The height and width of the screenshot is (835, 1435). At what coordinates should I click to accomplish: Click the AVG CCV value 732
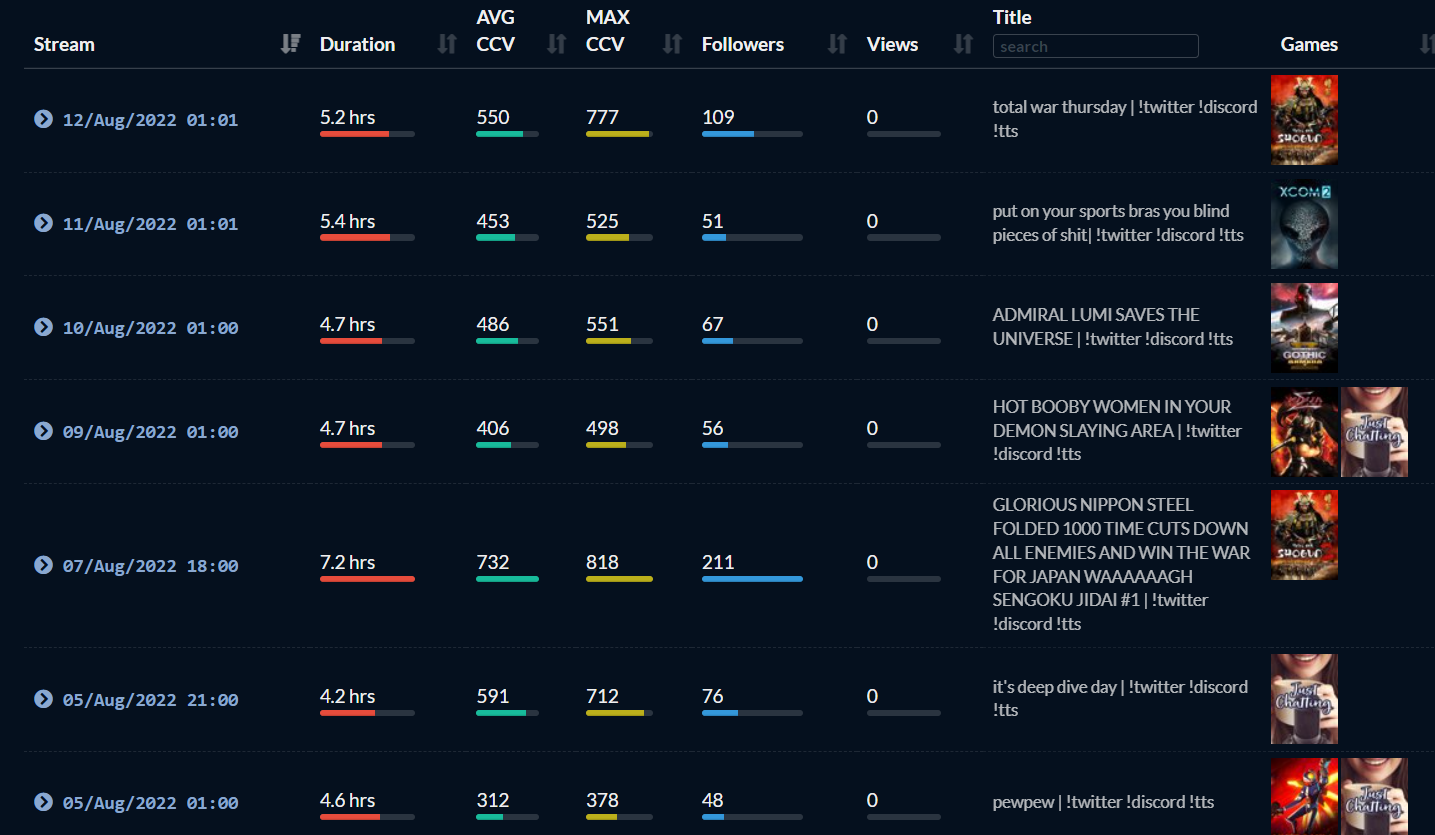[x=493, y=562]
